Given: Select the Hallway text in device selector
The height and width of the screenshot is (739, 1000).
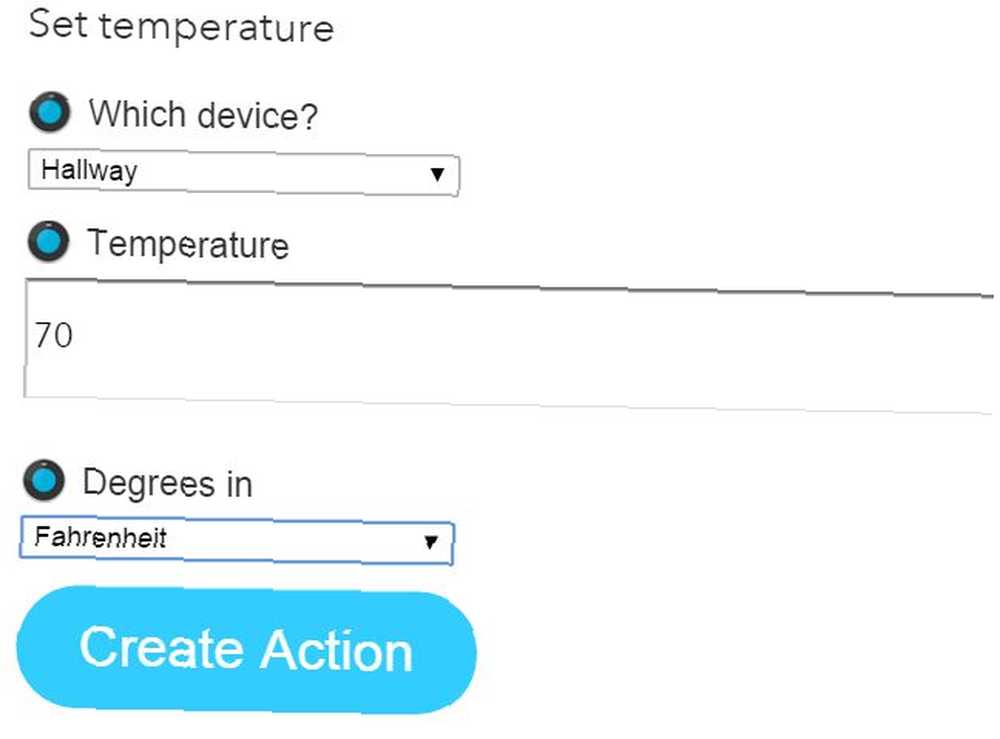Looking at the screenshot, I should click(89, 171).
